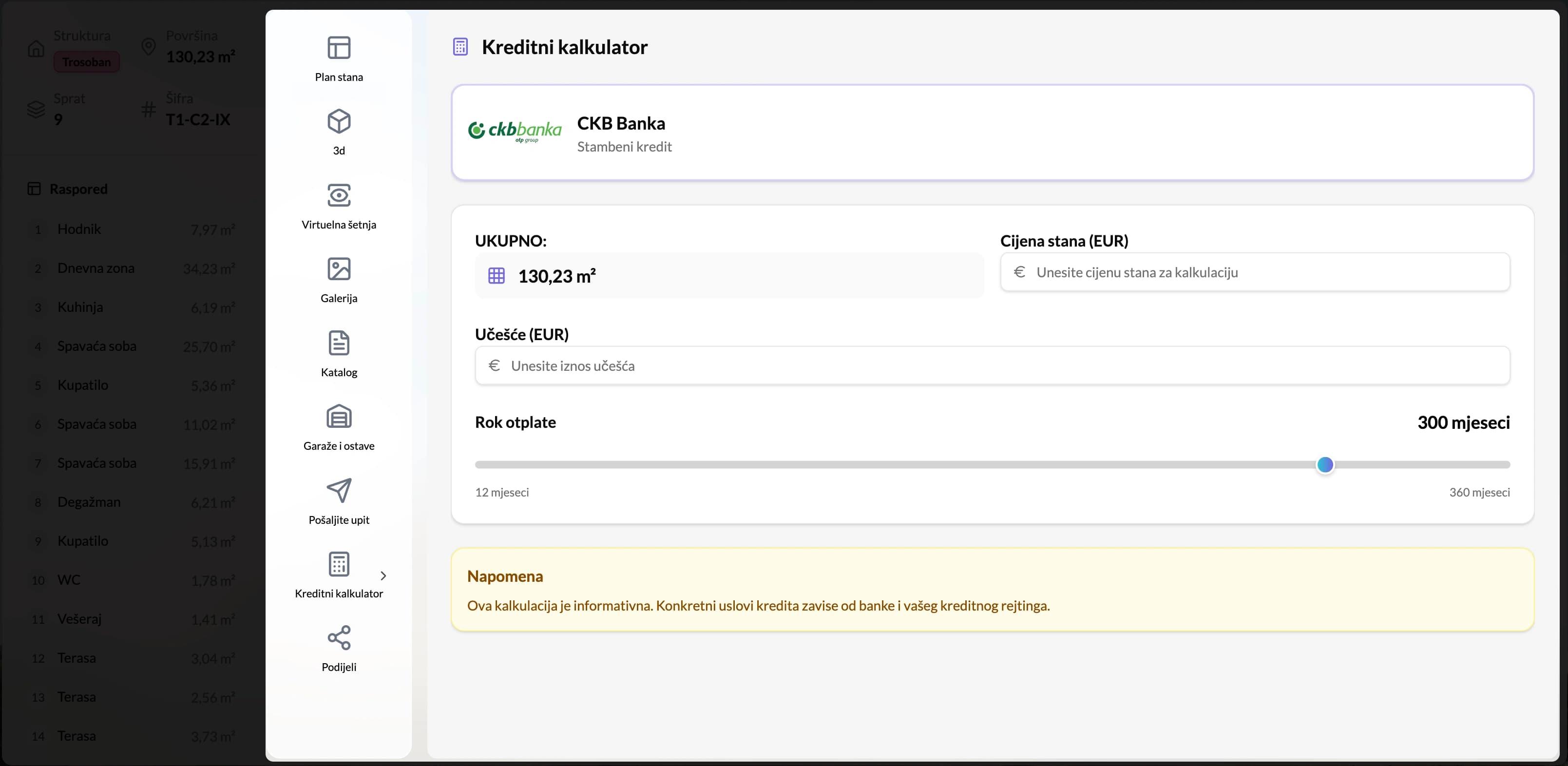Image resolution: width=1568 pixels, height=766 pixels.
Task: Click the 3,04 m² Terasa row
Action: click(x=132, y=658)
